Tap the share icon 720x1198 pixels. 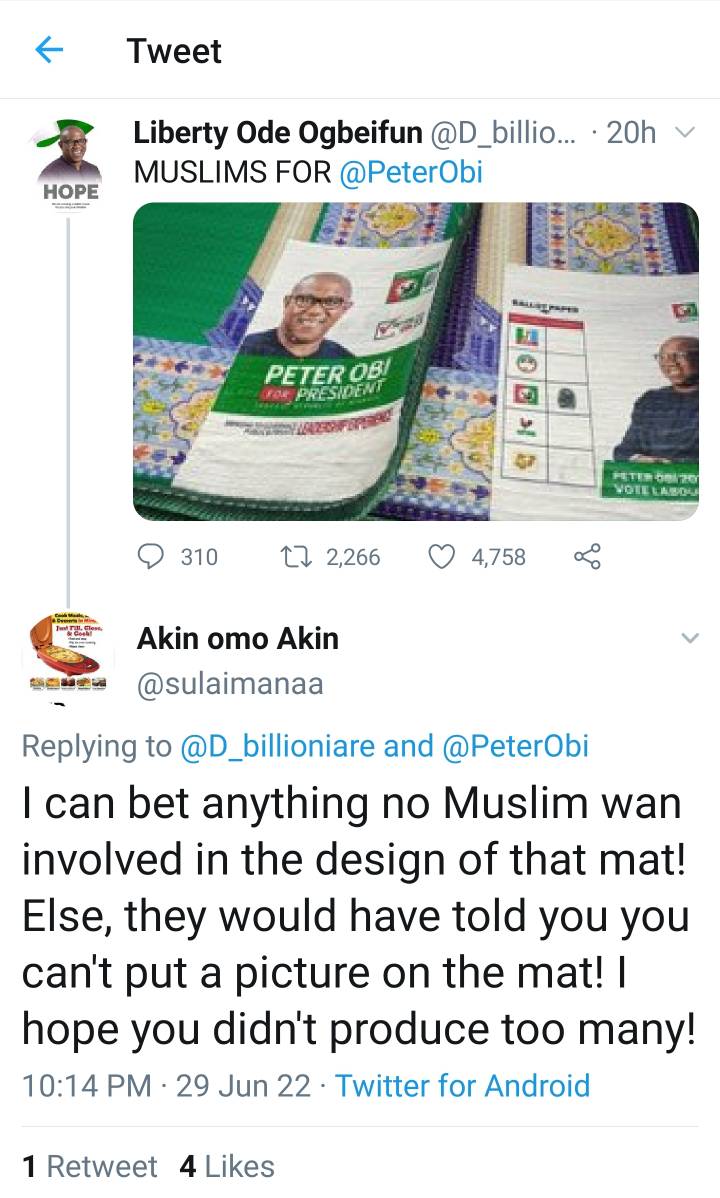tap(587, 556)
